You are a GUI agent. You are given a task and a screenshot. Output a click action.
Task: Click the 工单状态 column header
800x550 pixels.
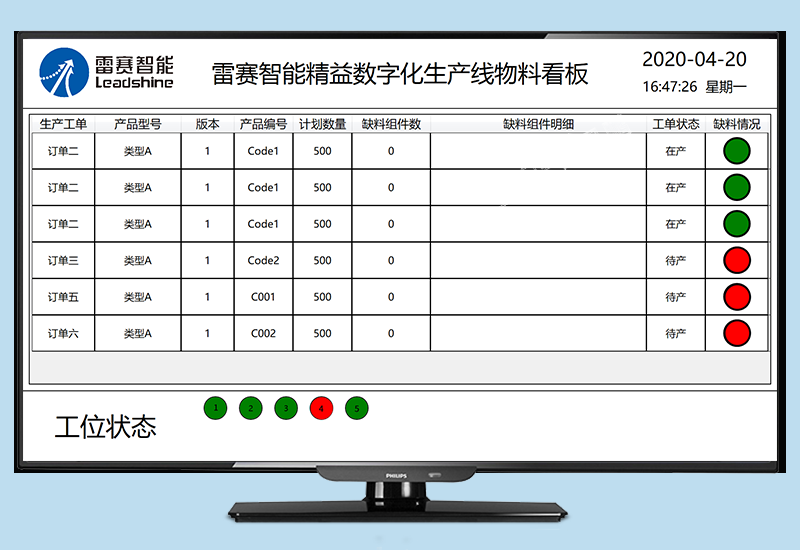676,125
